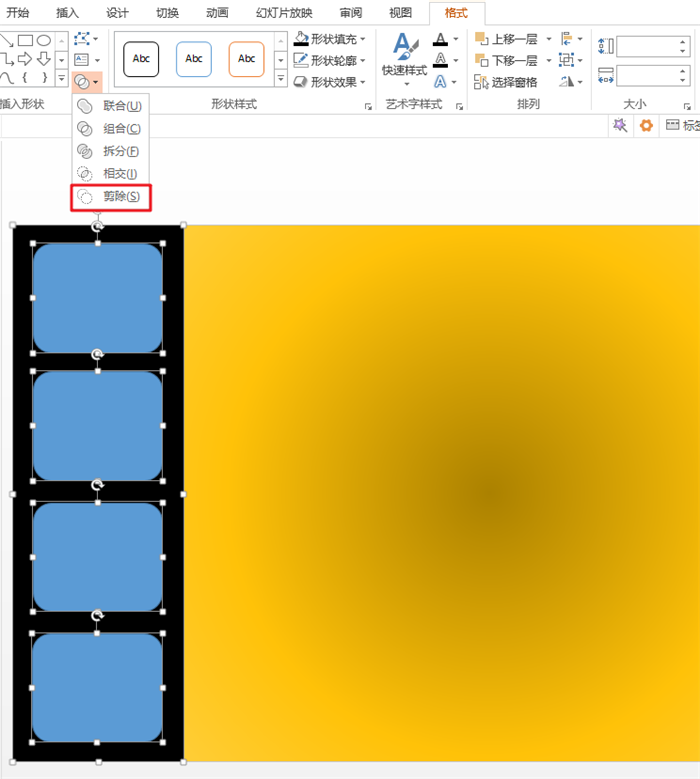The width and height of the screenshot is (700, 779).
Task: Switch to the 幻灯片放映 tab
Action: click(x=284, y=12)
